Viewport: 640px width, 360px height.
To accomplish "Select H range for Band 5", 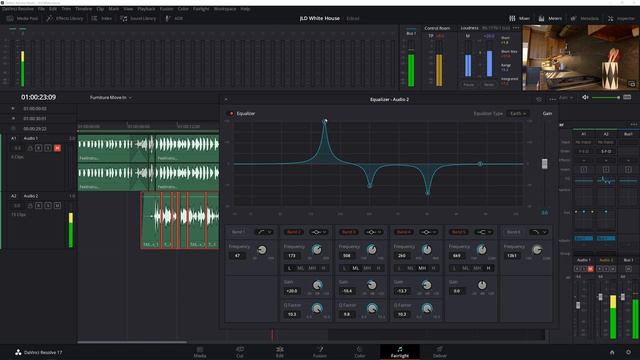I will (x=489, y=268).
